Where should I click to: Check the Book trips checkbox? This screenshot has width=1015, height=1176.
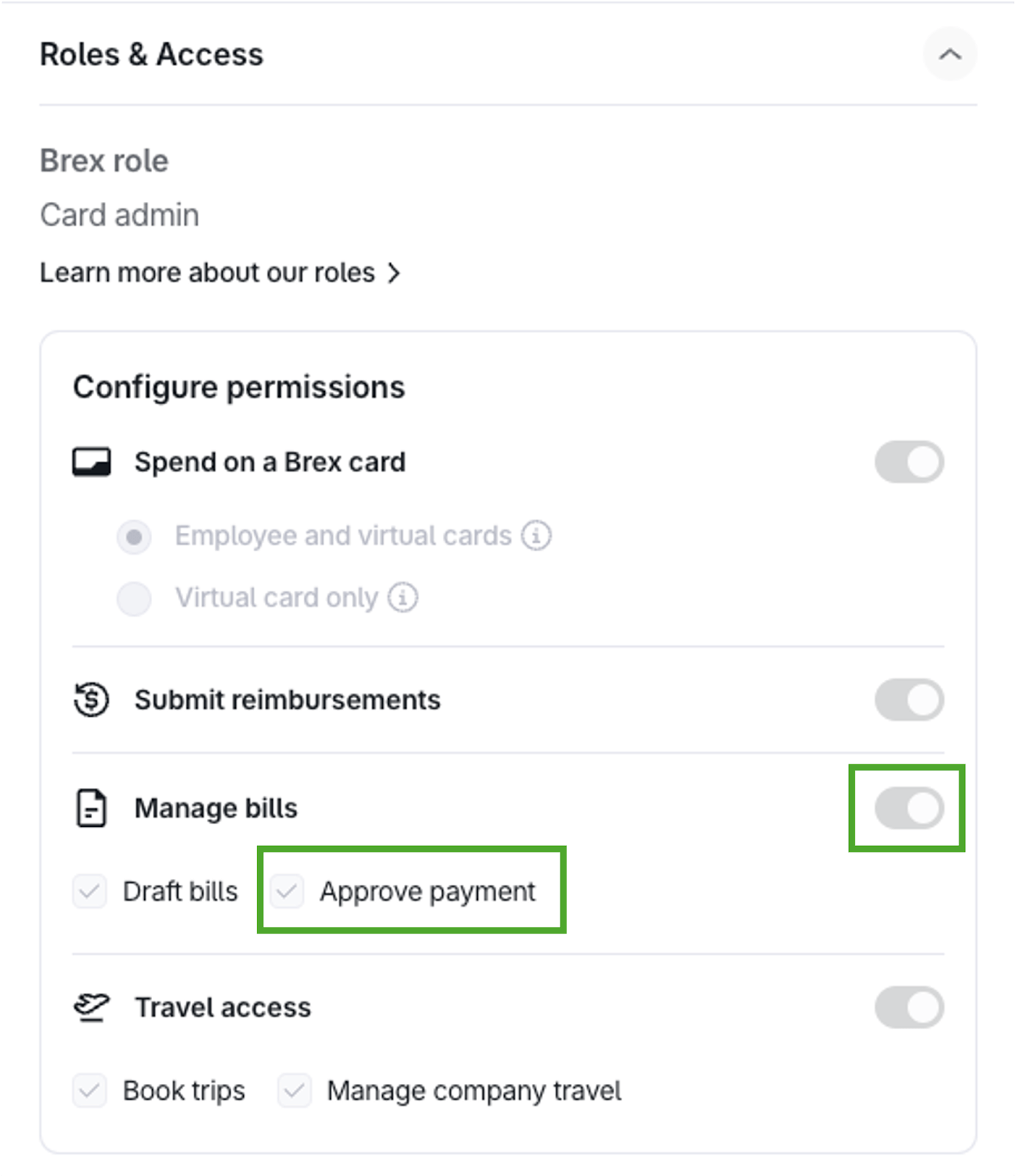click(x=90, y=1091)
